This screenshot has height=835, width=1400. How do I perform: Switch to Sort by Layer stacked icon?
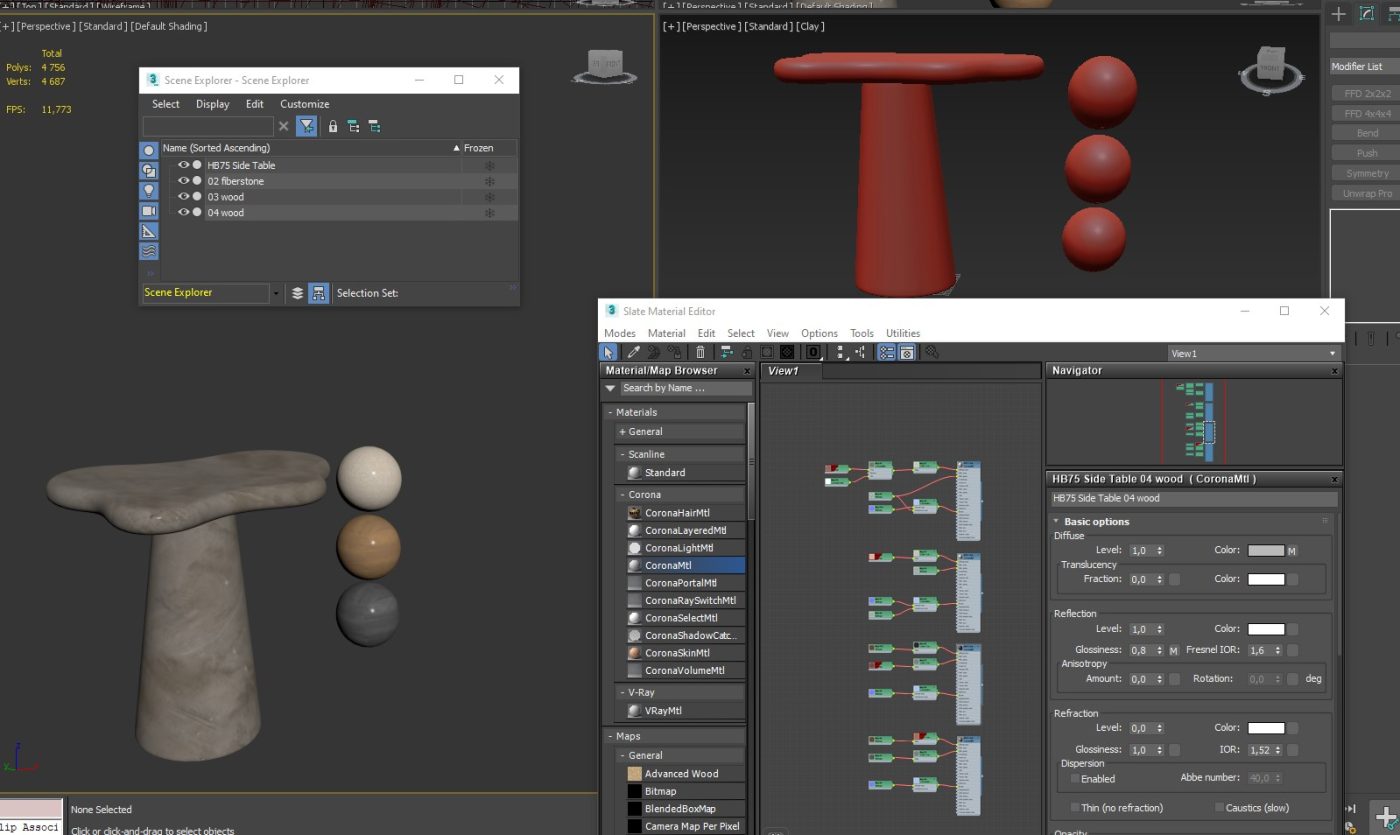tap(297, 293)
